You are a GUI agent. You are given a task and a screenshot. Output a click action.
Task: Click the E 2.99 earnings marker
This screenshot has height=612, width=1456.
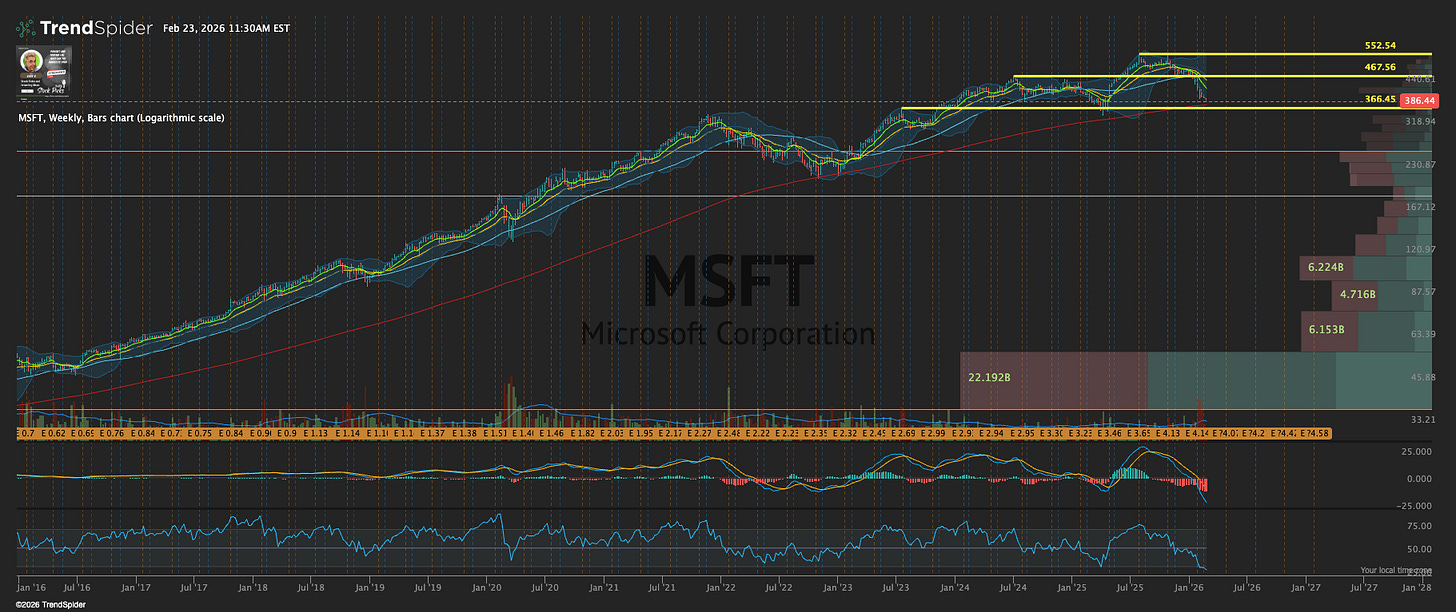click(x=933, y=433)
